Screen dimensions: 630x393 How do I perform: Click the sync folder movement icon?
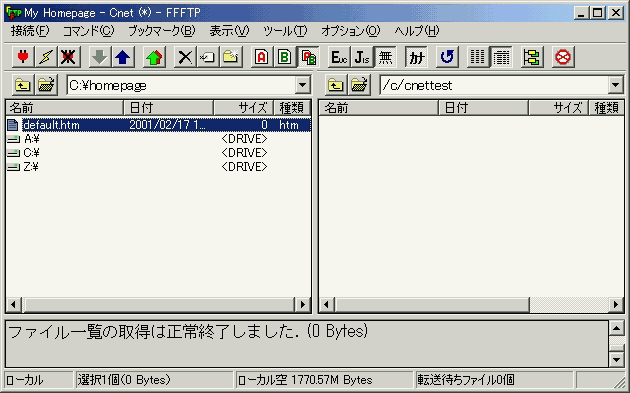pos(532,57)
